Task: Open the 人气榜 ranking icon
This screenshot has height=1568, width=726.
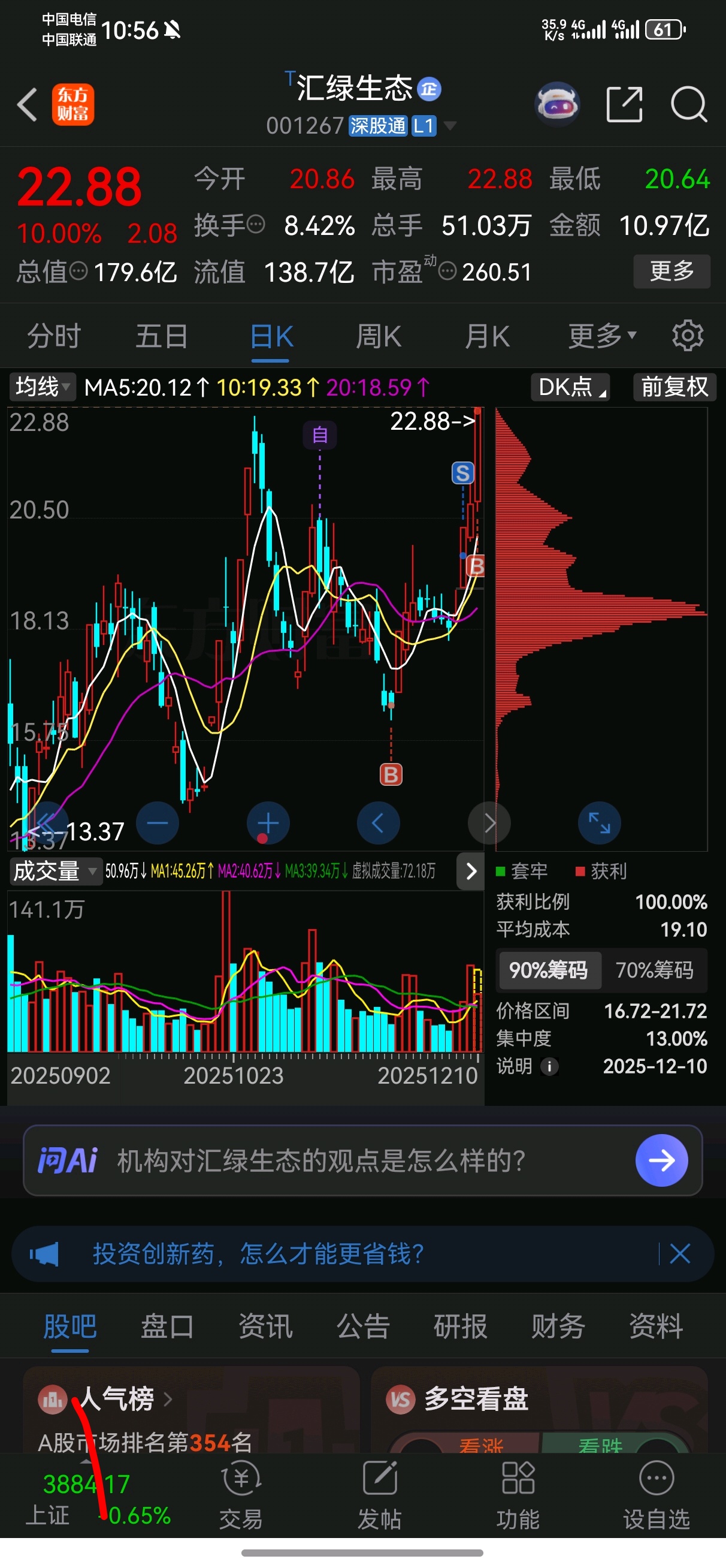Action: tap(53, 1399)
